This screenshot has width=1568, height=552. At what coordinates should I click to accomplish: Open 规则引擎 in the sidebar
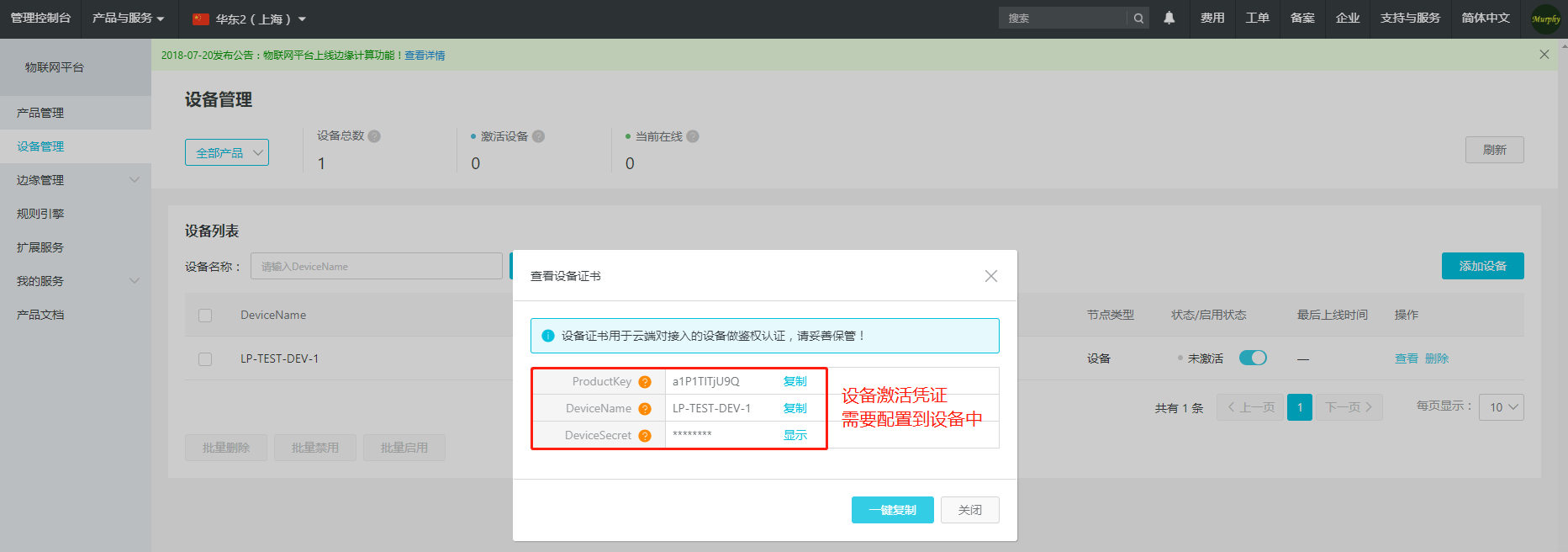click(x=40, y=214)
